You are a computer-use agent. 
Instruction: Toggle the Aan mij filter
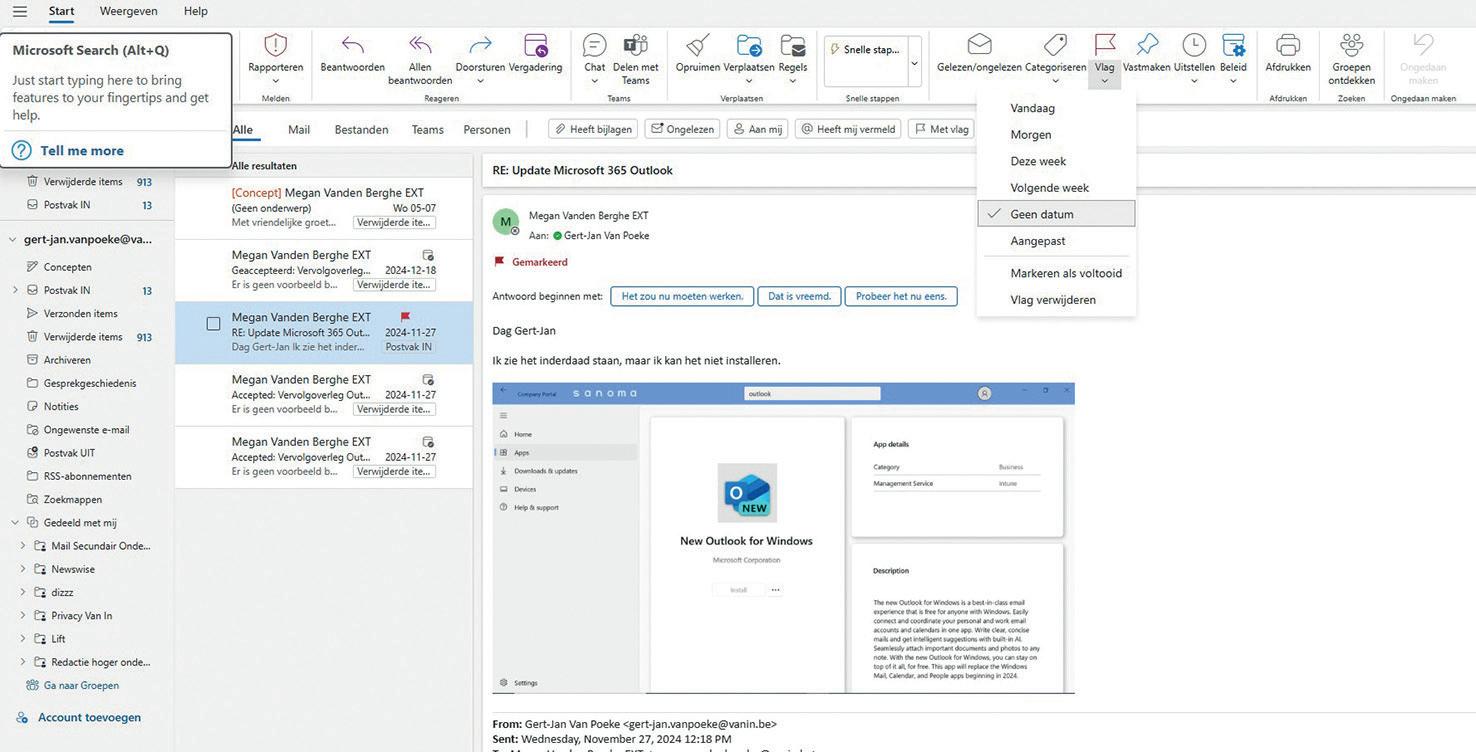click(758, 129)
